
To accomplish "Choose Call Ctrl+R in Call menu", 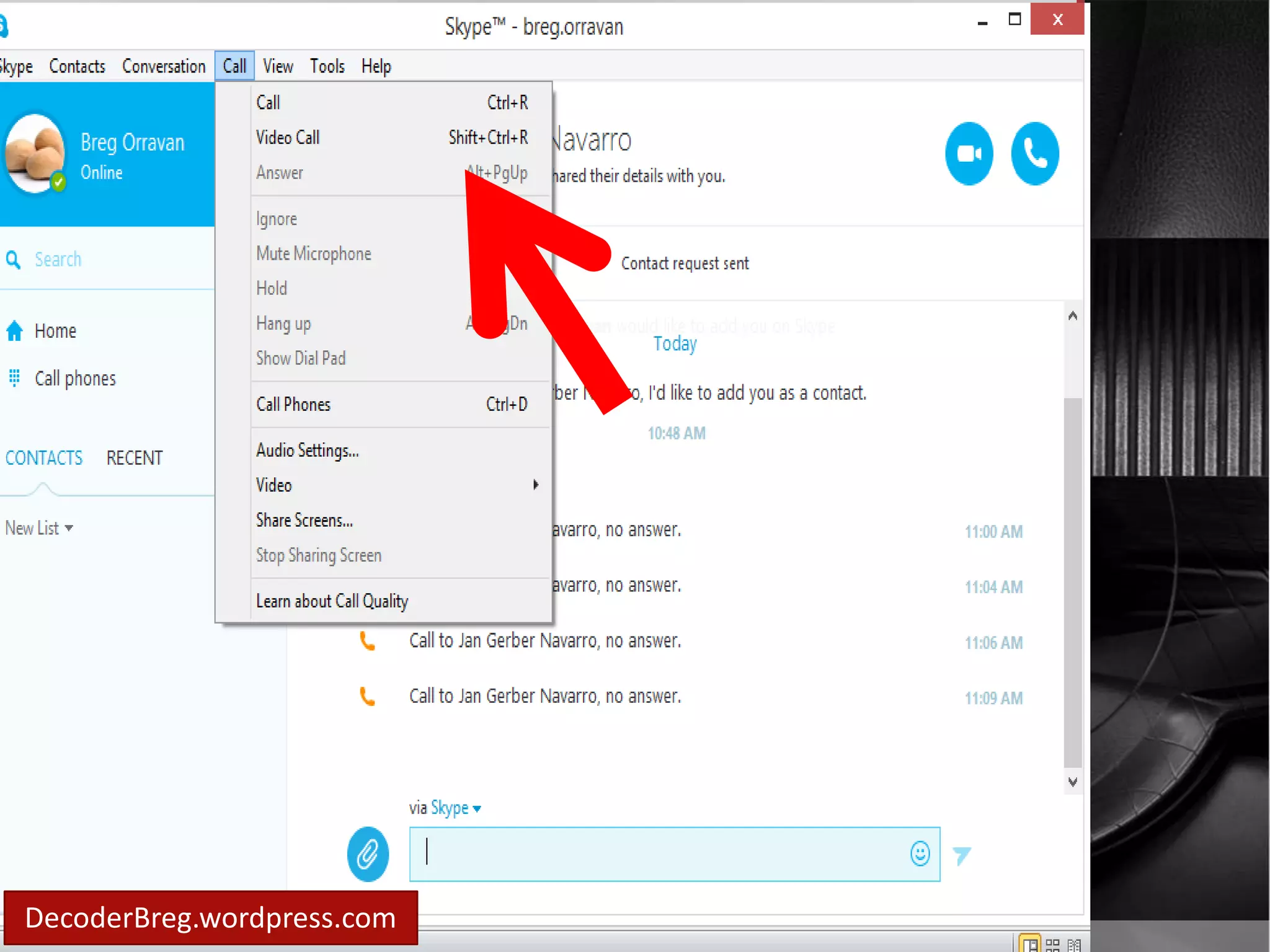I will (x=391, y=102).
